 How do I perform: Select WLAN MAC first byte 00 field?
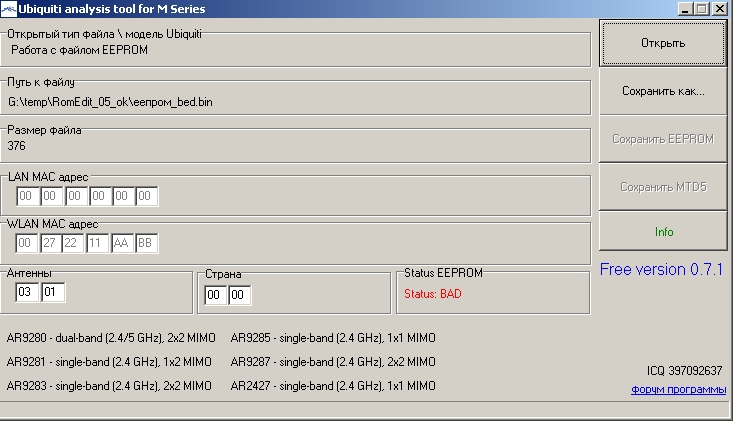click(x=26, y=243)
